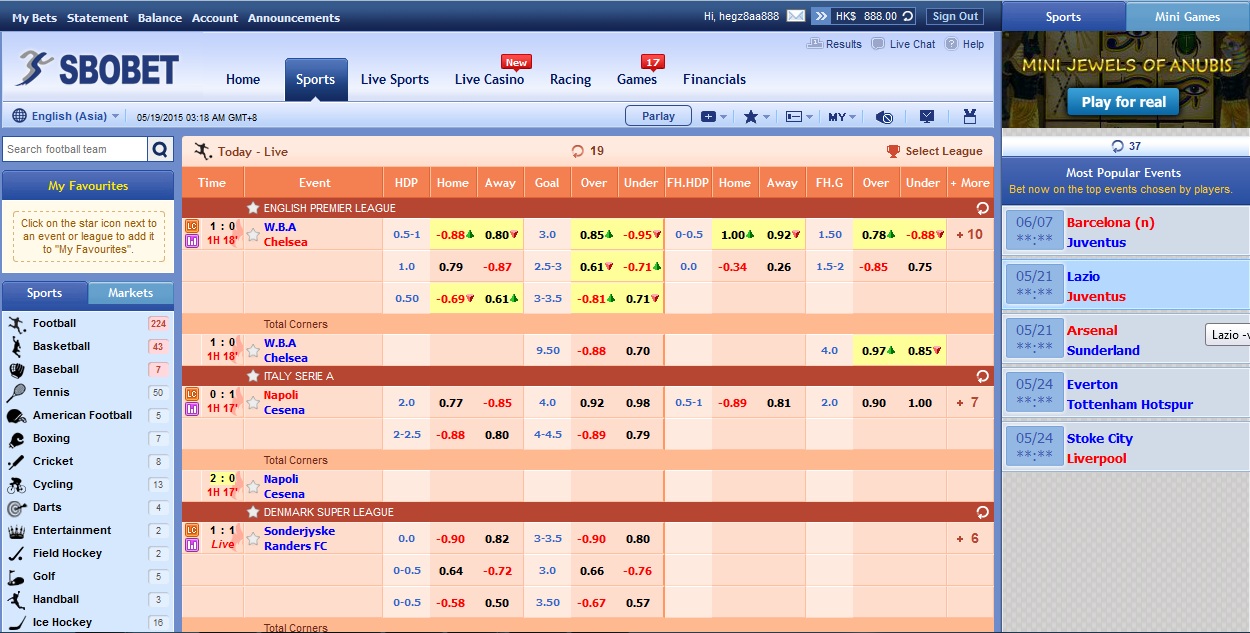1250x633 pixels.
Task: Select the Cycling icon in sidebar
Action: pos(16,485)
